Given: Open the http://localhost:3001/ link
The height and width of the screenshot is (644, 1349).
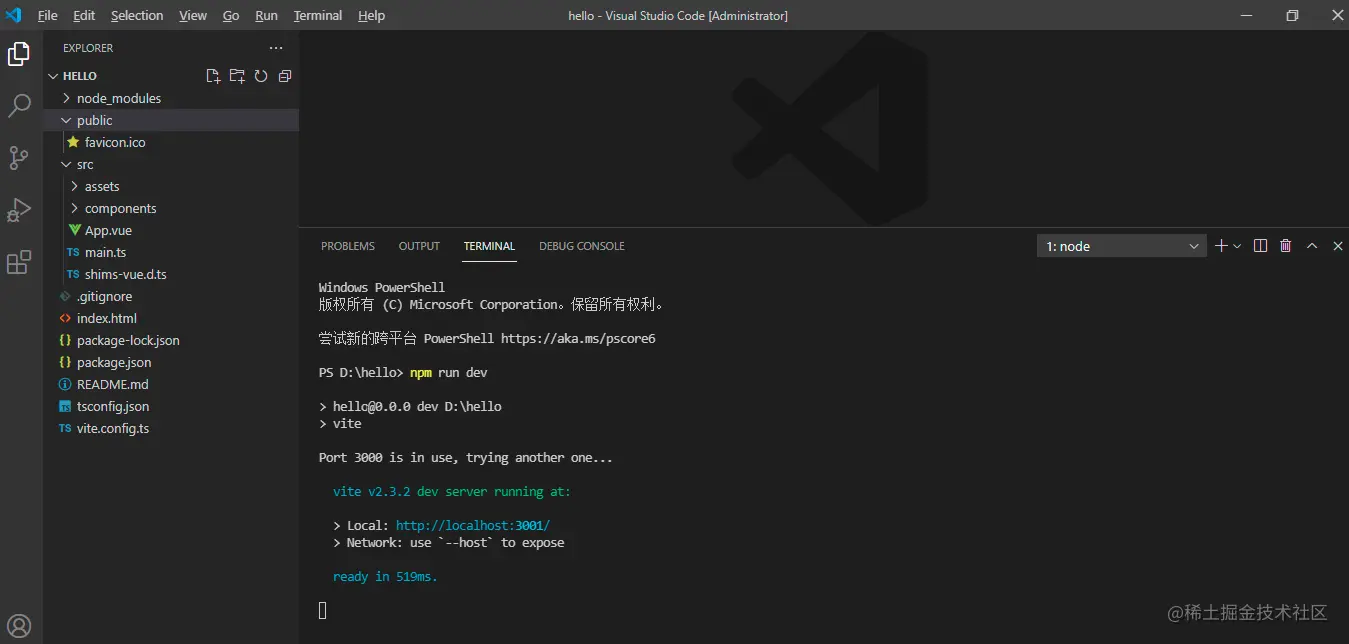Looking at the screenshot, I should coord(473,525).
